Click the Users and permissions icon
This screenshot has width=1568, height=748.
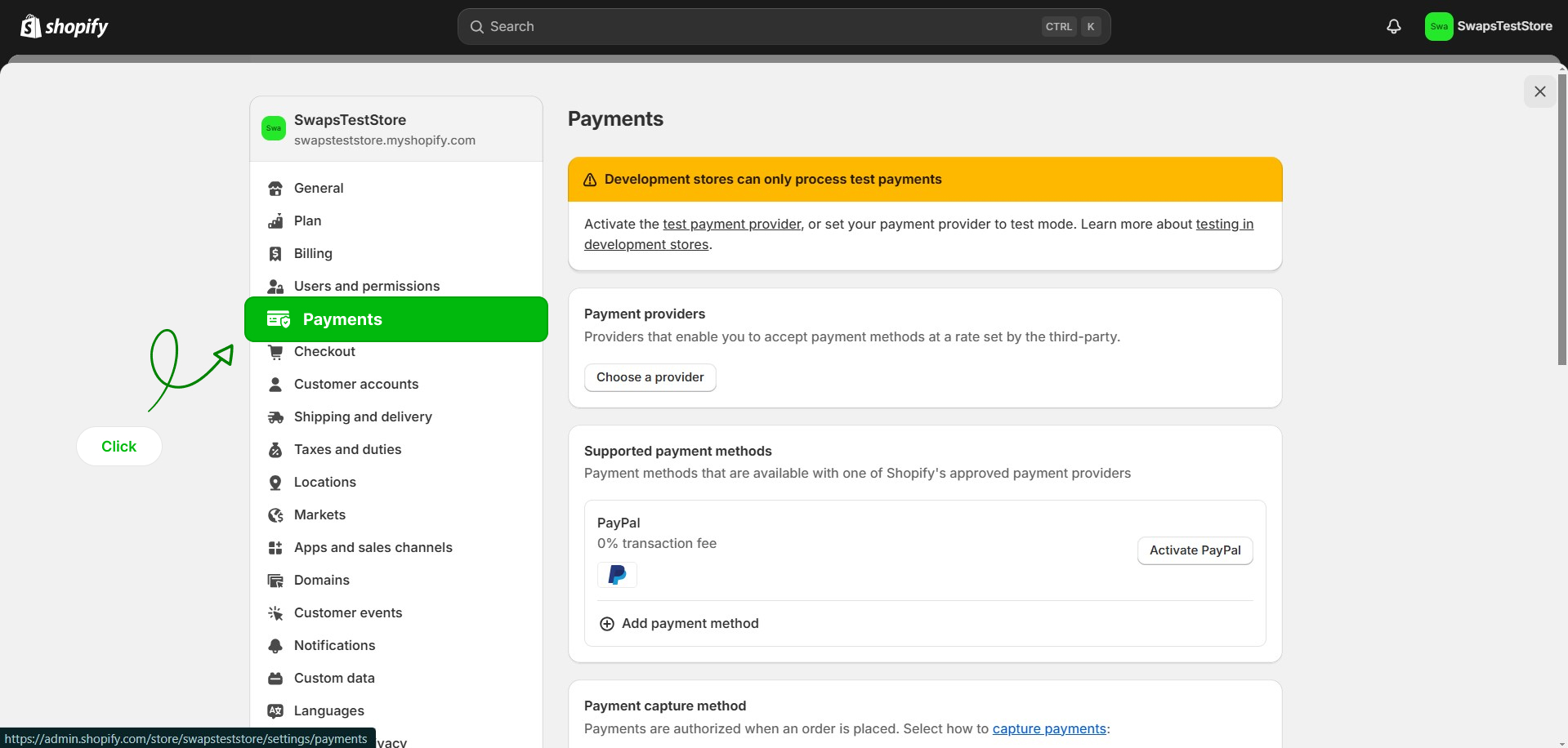(275, 287)
